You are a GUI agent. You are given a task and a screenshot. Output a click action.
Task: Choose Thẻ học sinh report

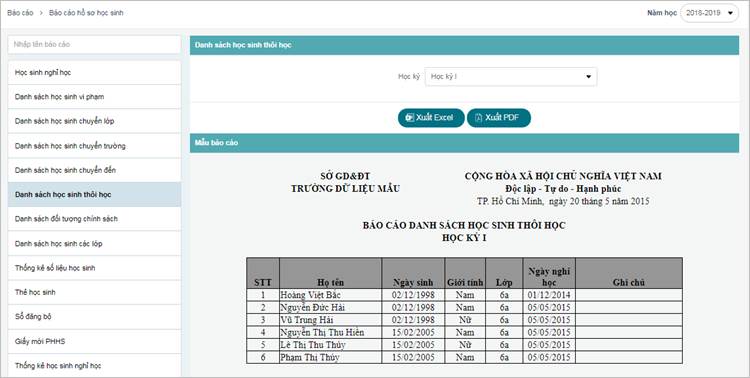(94, 292)
